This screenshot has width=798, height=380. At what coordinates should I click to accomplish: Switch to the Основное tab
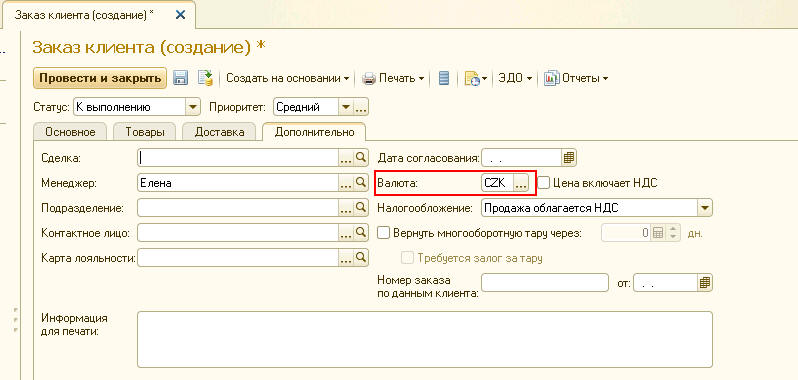(70, 132)
